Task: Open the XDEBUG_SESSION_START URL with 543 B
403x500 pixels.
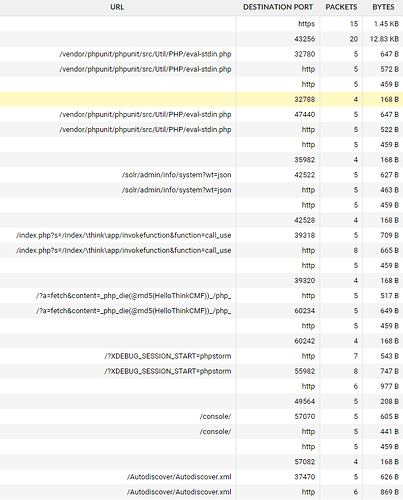Action: [x=167, y=356]
